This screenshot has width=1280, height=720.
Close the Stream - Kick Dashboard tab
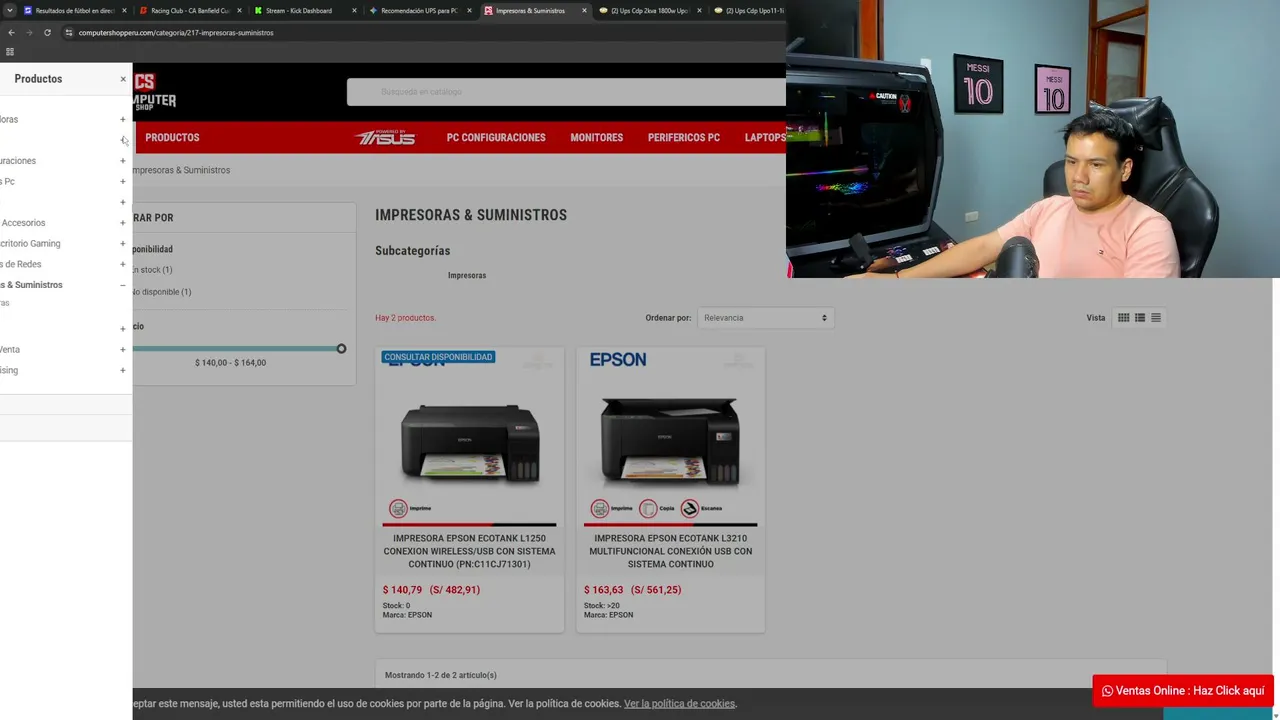pos(354,11)
